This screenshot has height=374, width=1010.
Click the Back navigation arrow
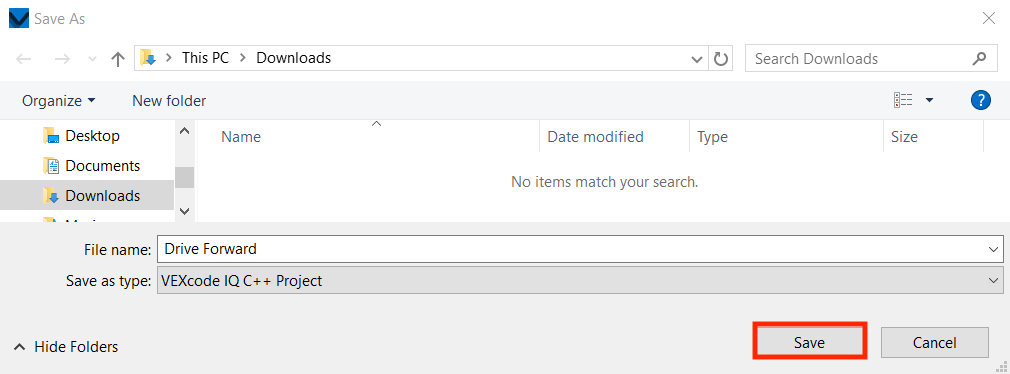click(x=24, y=59)
